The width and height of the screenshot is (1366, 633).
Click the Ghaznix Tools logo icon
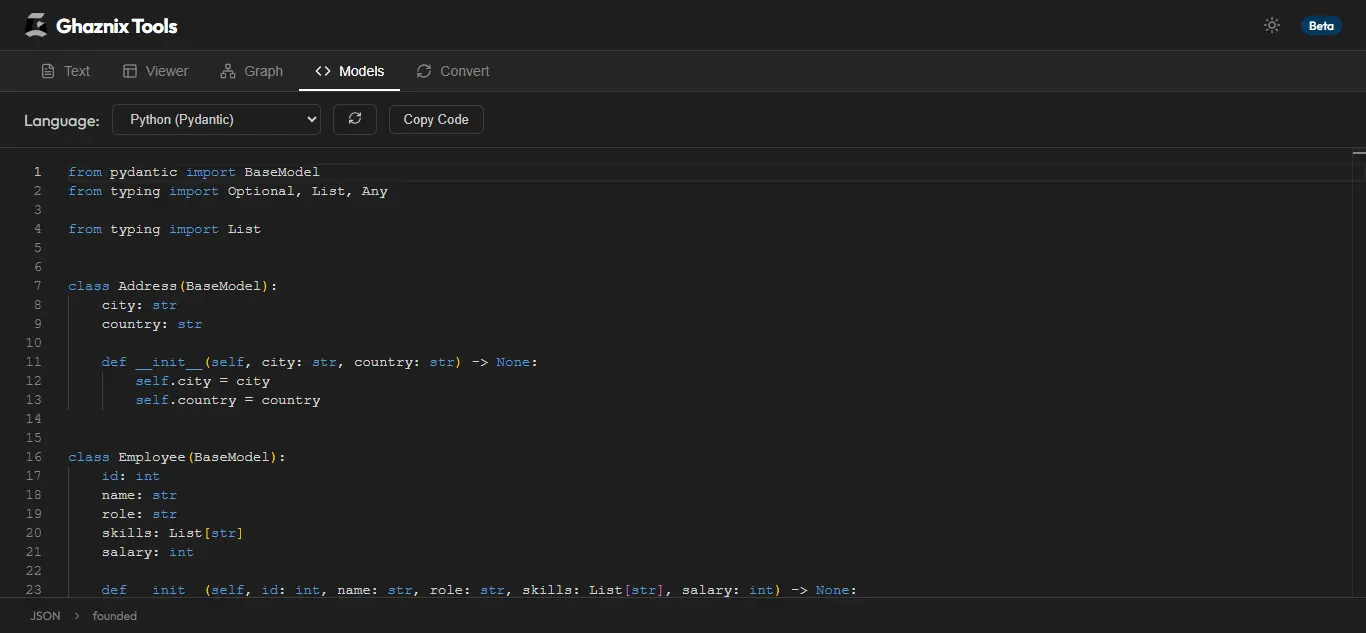(35, 24)
